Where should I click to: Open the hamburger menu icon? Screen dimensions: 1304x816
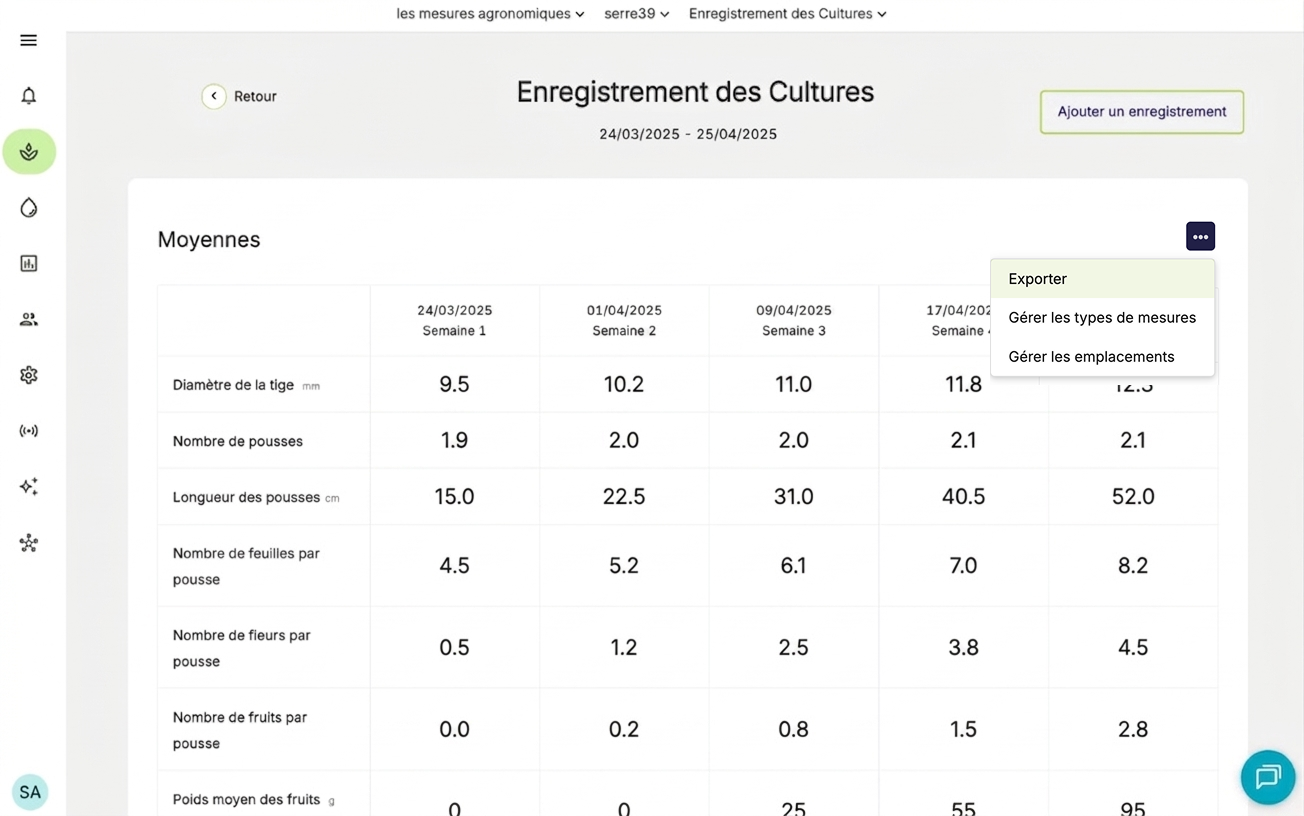[28, 40]
